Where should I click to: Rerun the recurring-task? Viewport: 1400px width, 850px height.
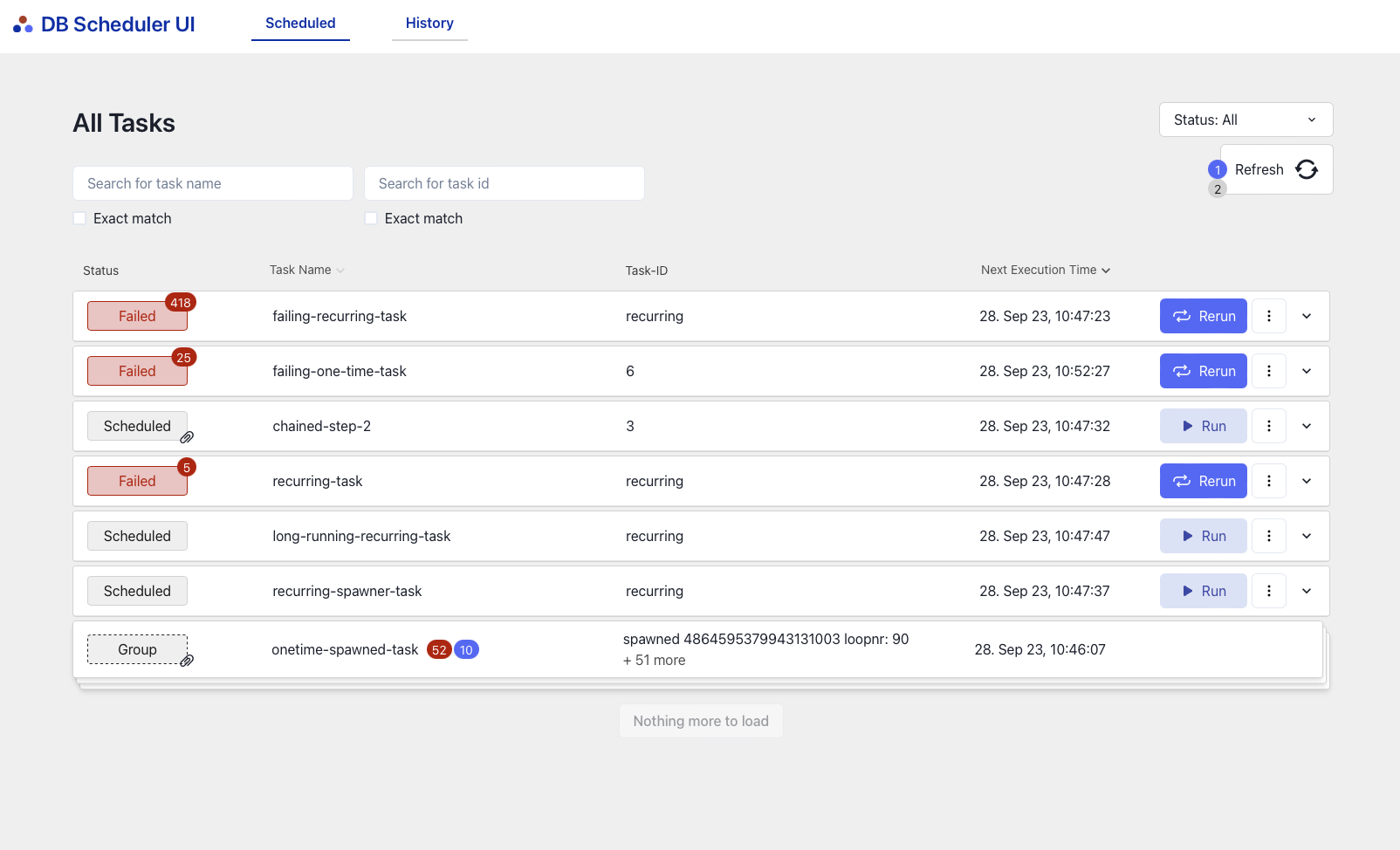pos(1204,481)
